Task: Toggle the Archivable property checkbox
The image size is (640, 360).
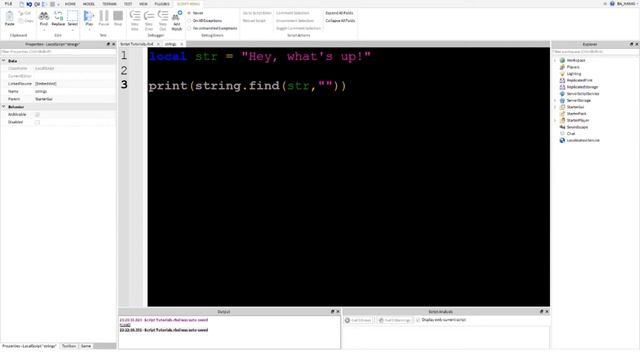Action: coord(37,115)
